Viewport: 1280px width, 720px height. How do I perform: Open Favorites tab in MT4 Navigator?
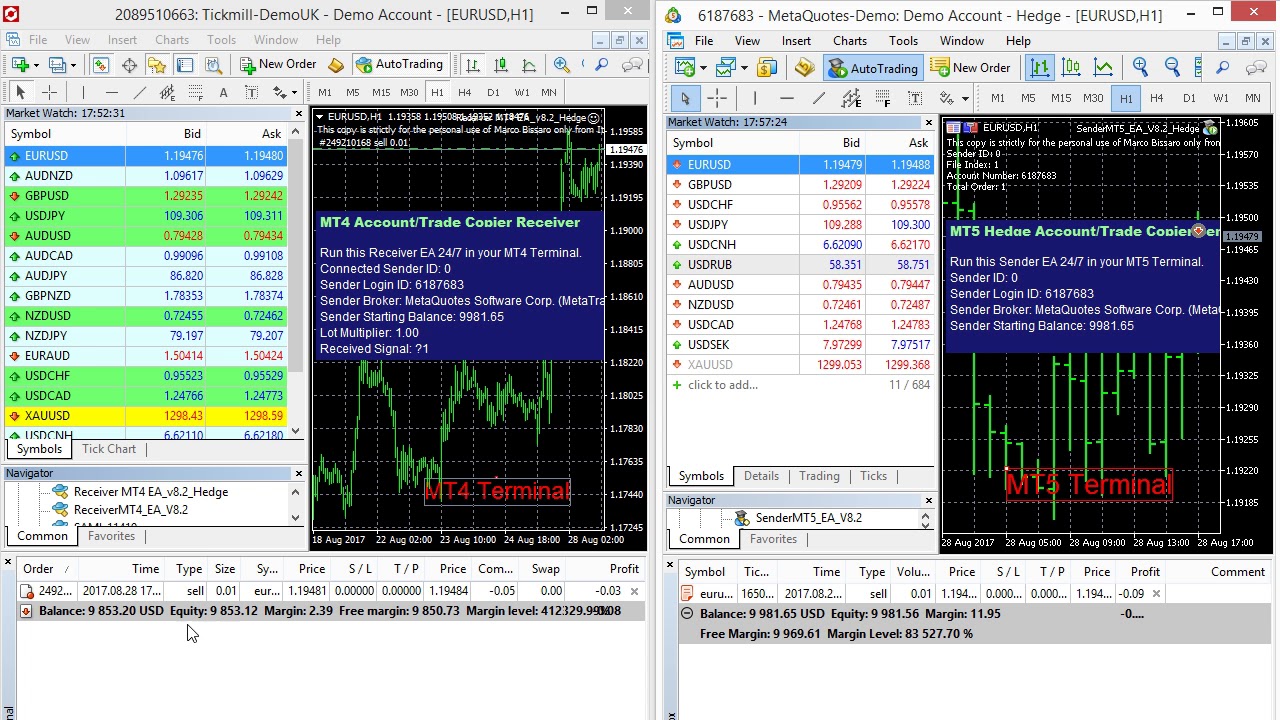111,536
